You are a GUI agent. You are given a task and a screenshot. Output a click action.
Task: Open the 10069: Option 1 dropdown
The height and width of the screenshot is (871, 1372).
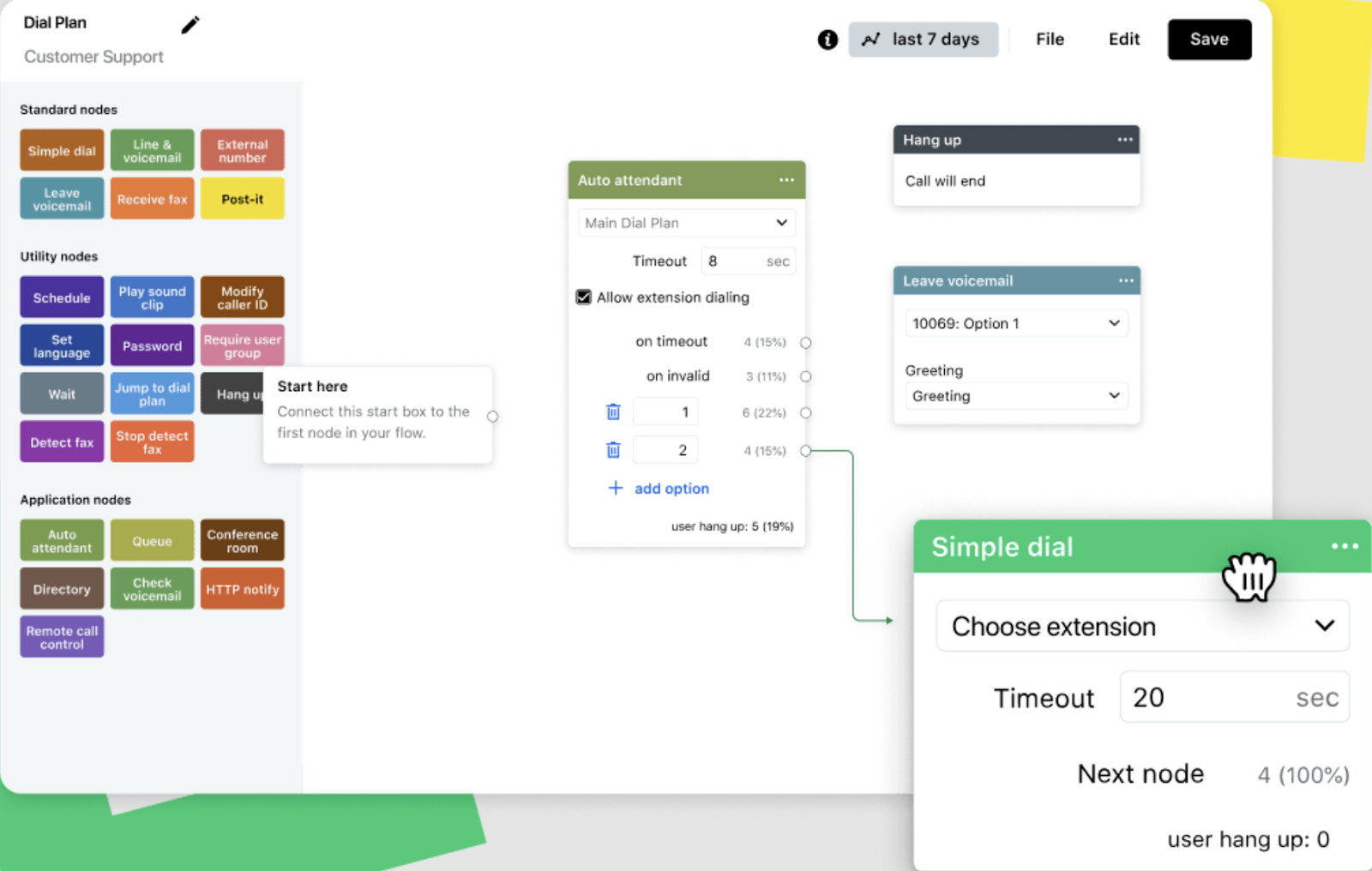coord(1016,323)
